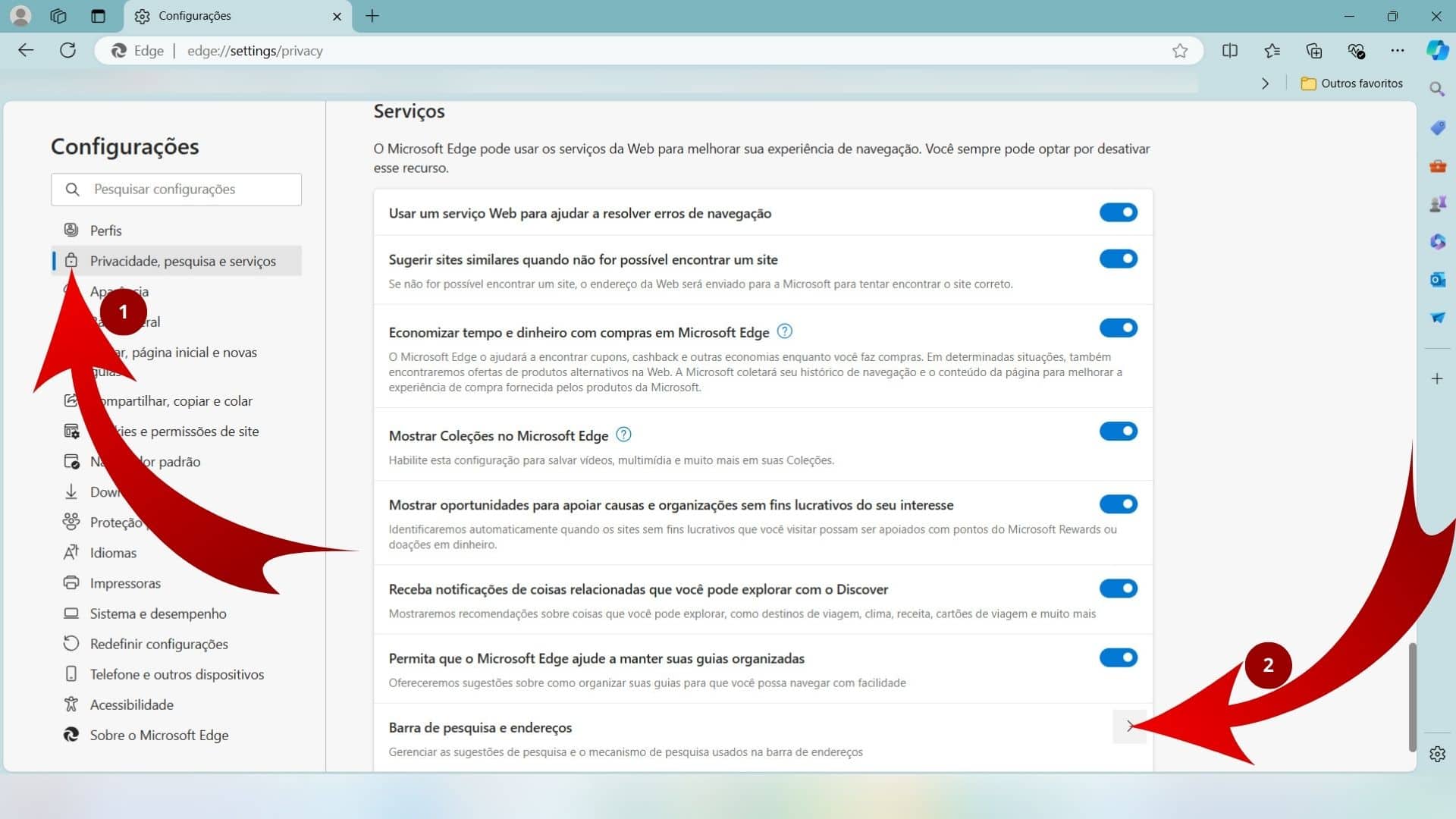Open the sidebar Outlook icon
Screen dimensions: 1456x819
click(1437, 279)
